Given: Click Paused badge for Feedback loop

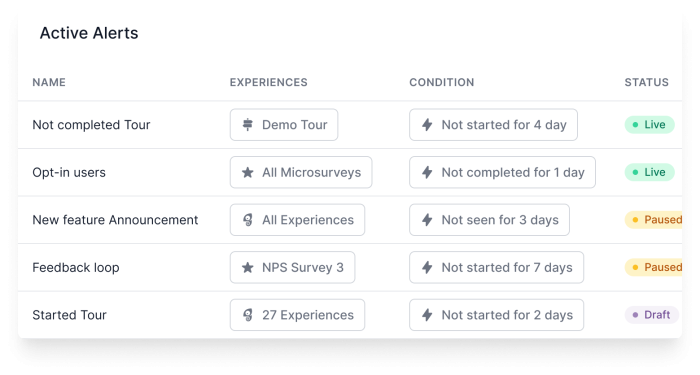Looking at the screenshot, I should click(x=653, y=267).
